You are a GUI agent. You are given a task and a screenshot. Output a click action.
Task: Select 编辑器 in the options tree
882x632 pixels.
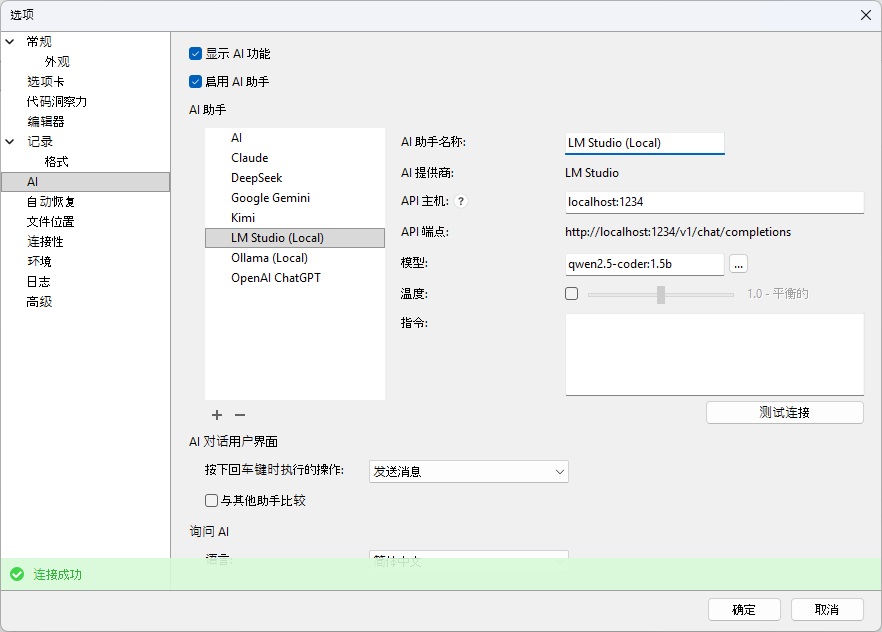pos(46,121)
